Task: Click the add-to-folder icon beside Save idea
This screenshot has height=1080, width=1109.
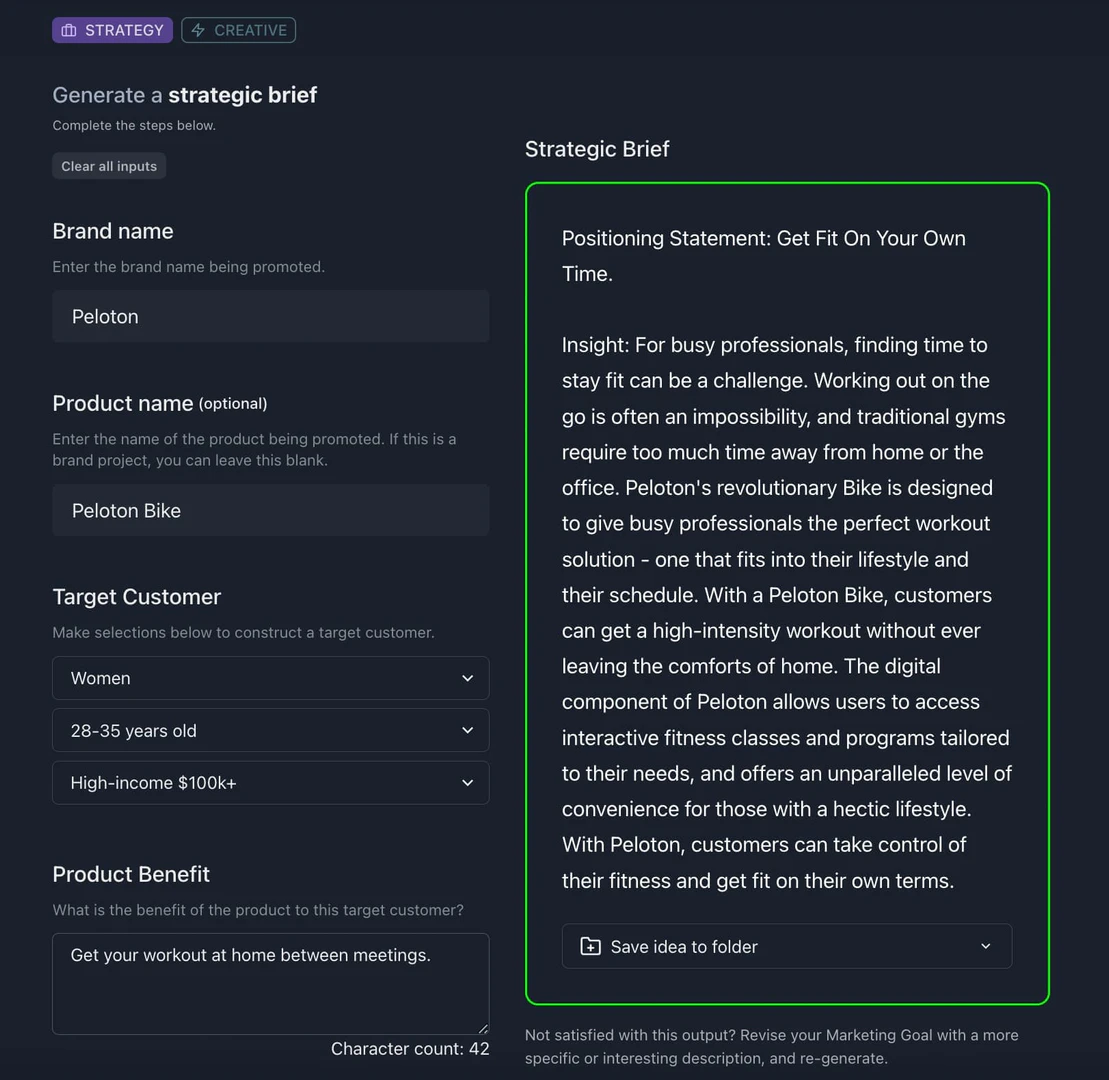Action: click(x=590, y=946)
